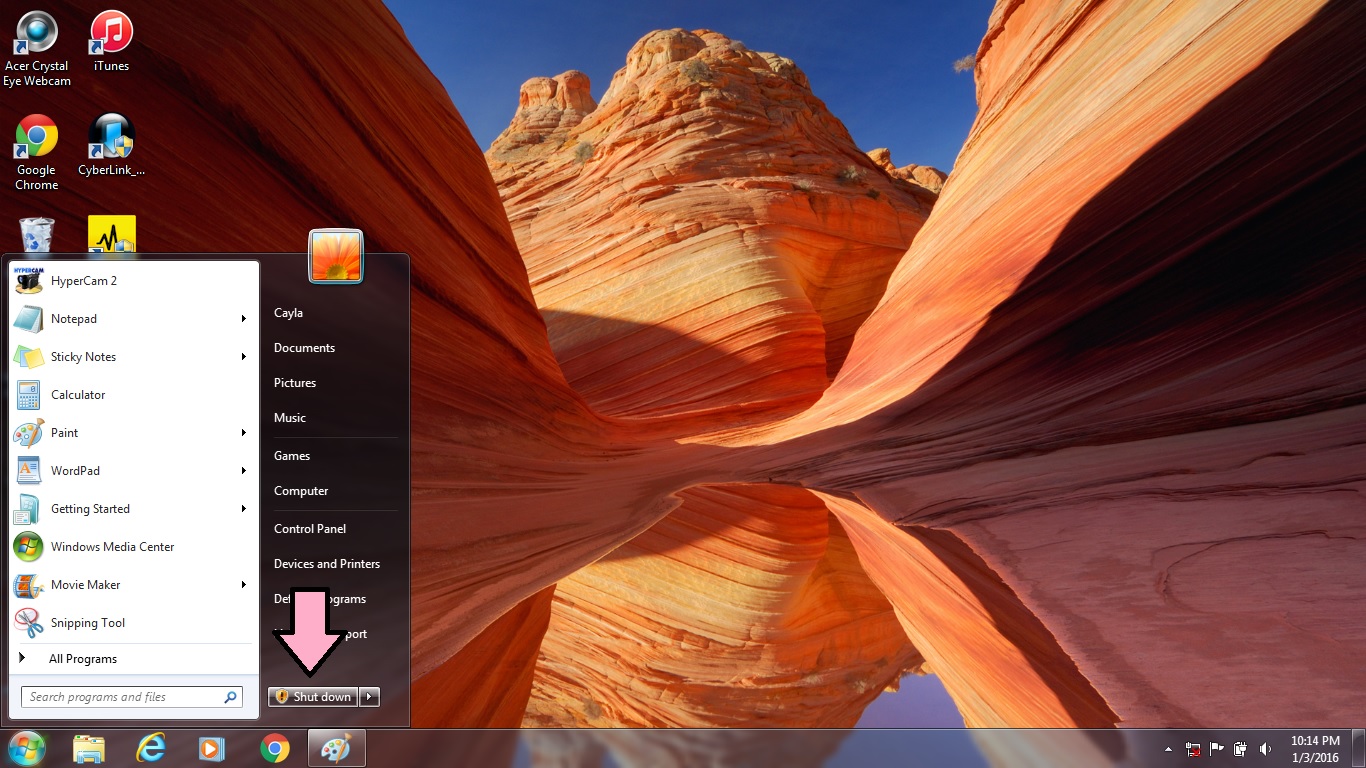
Task: Start the Calculator program
Action: point(133,395)
